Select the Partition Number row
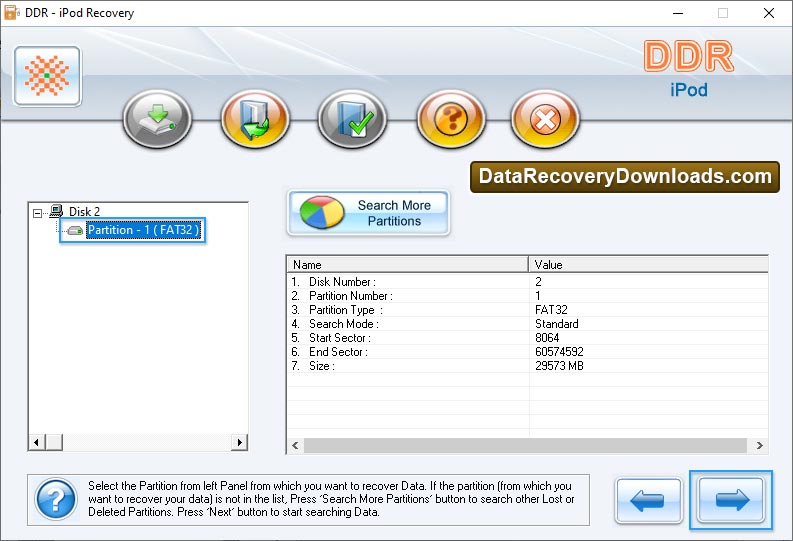This screenshot has height=541, width=793. [x=527, y=296]
